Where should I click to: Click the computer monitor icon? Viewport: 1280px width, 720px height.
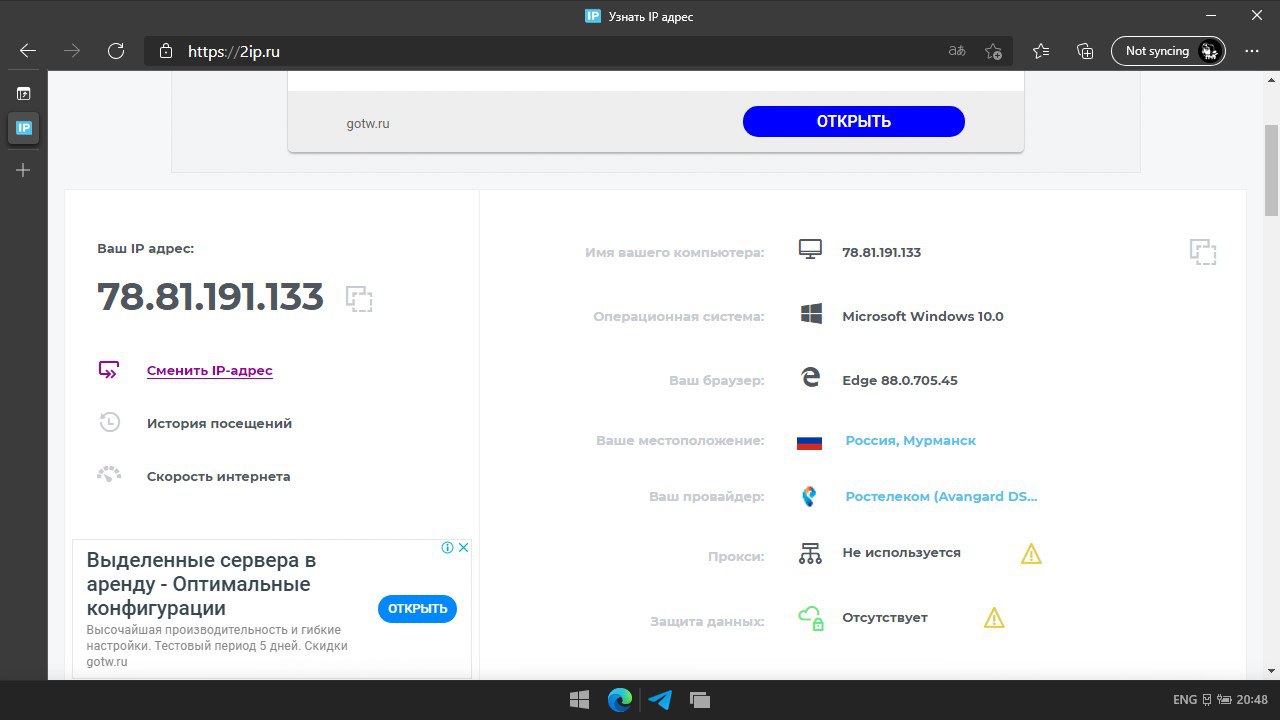click(x=810, y=250)
